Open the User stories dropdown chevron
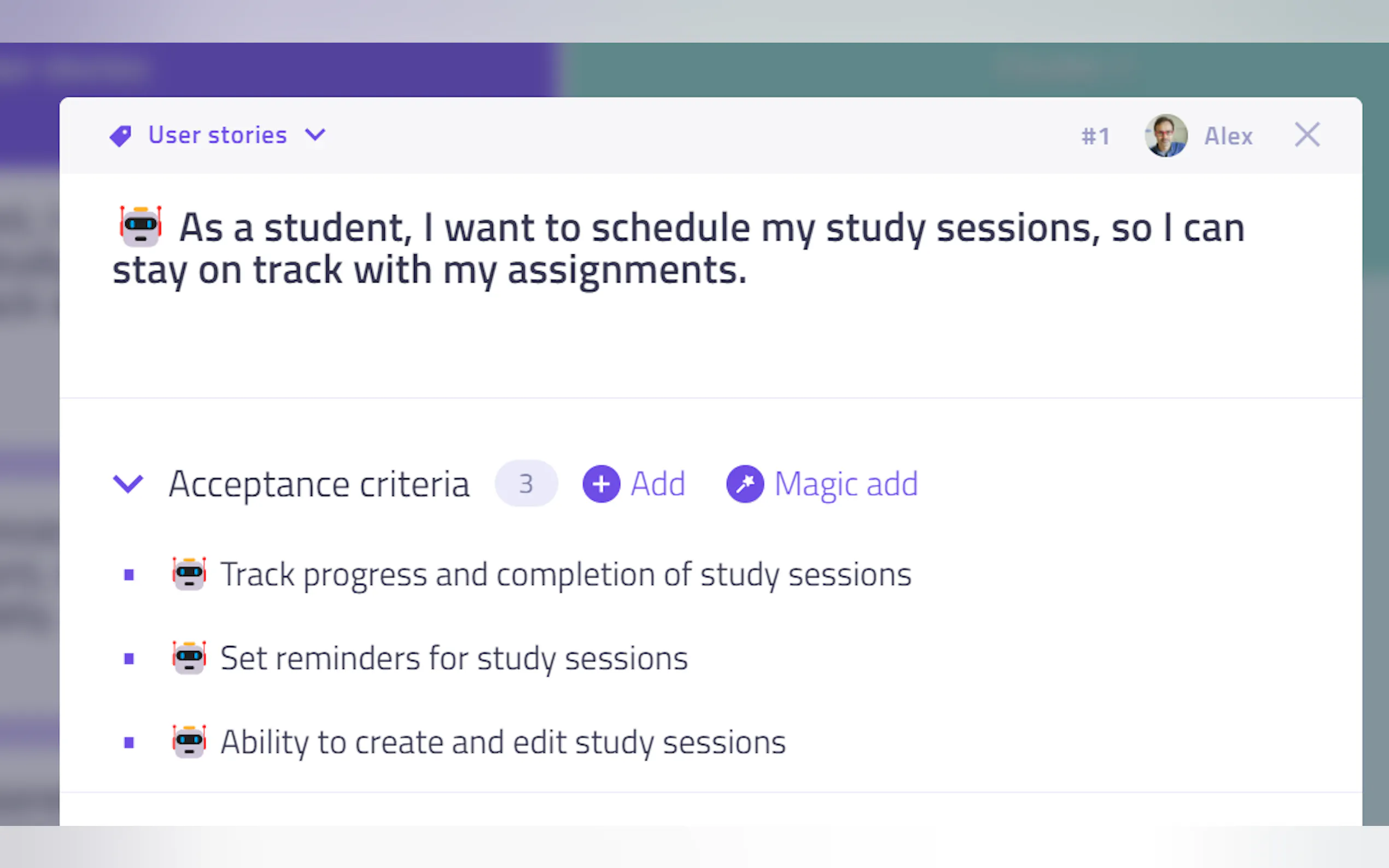 click(315, 135)
